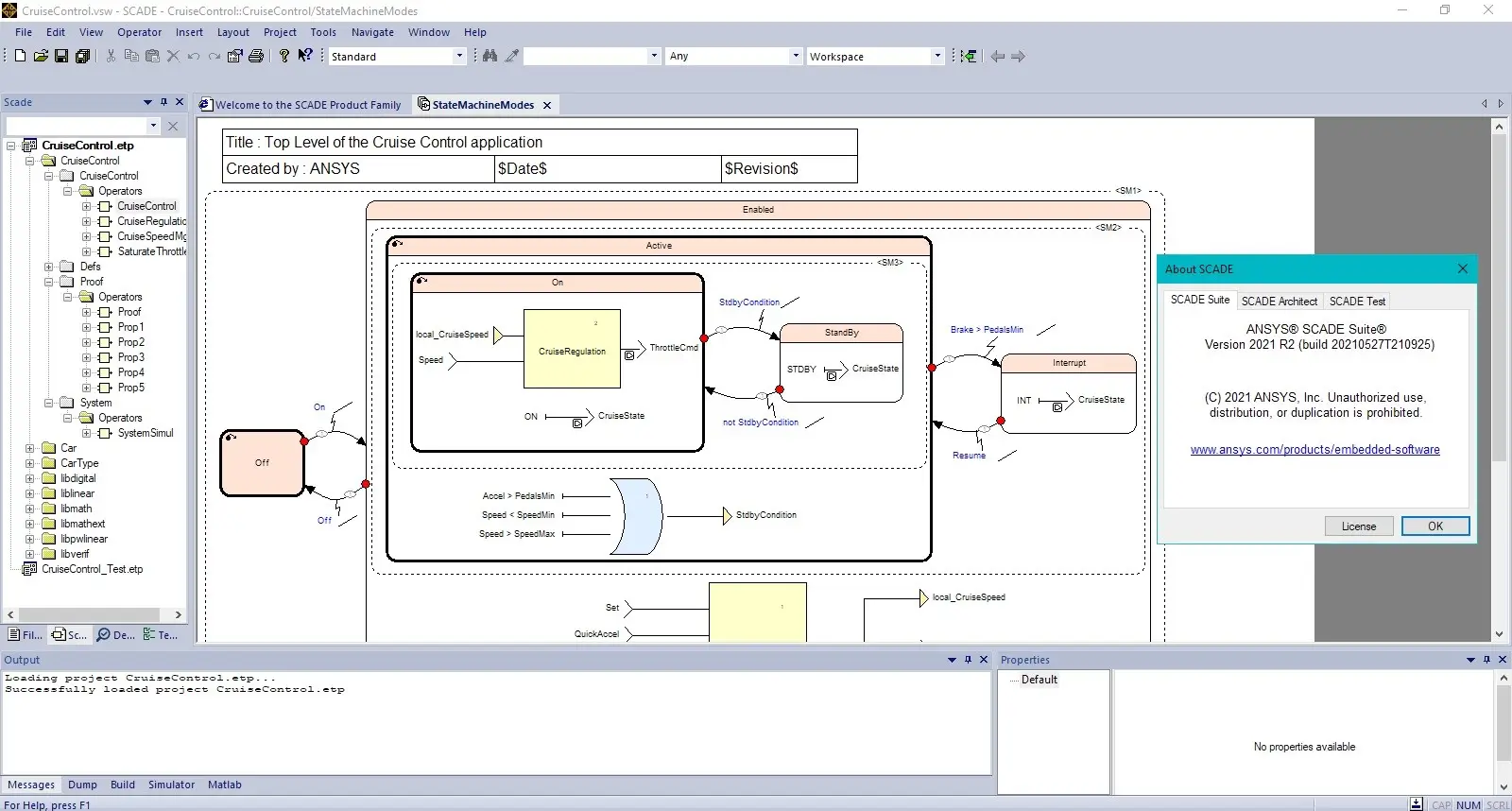
Task: Open the Operator menu
Action: (139, 32)
